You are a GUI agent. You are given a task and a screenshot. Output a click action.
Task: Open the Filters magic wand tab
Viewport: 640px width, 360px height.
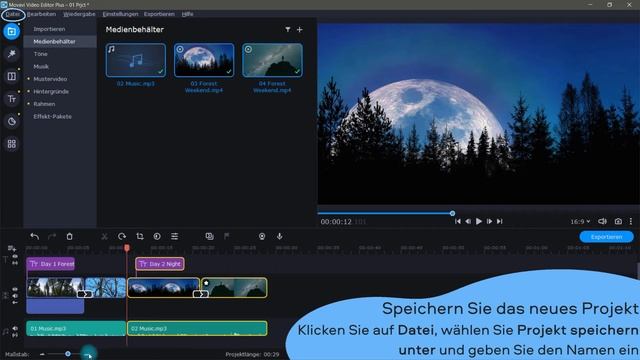click(11, 54)
